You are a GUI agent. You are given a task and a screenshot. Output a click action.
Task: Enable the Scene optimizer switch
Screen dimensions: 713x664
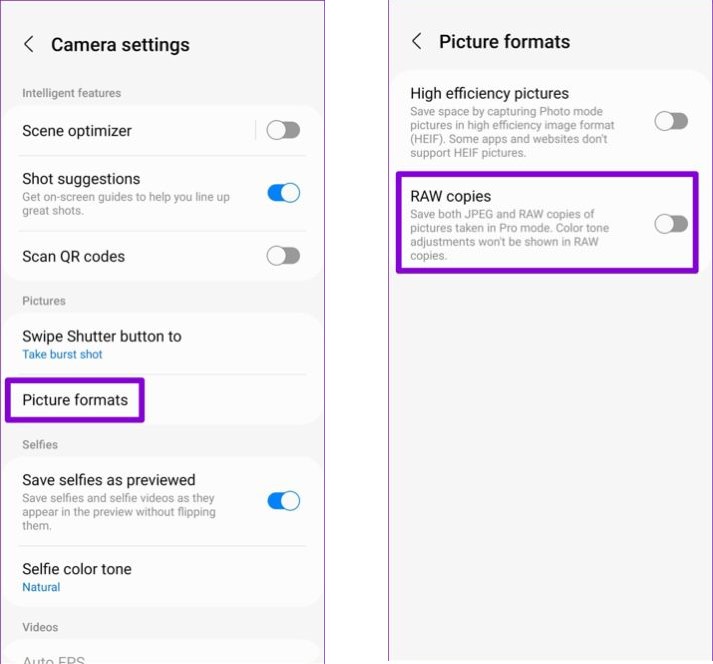click(x=283, y=130)
